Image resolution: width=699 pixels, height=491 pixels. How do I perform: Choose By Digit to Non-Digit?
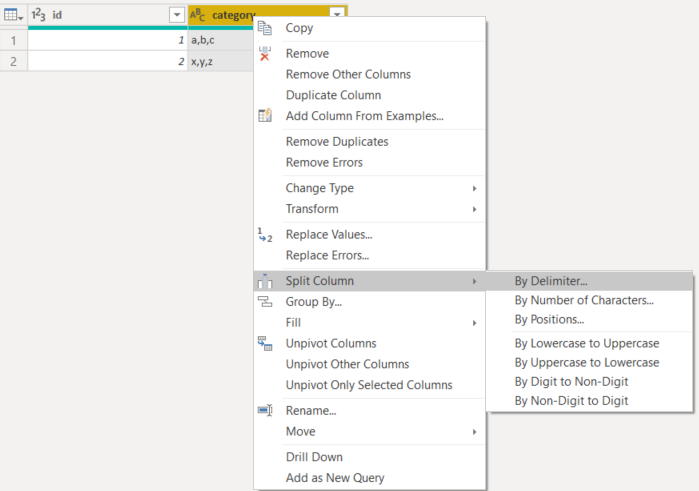point(589,382)
